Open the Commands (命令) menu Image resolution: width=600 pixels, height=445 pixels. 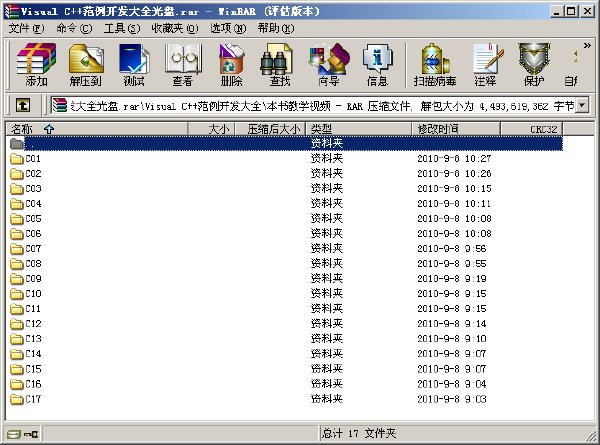pos(74,29)
